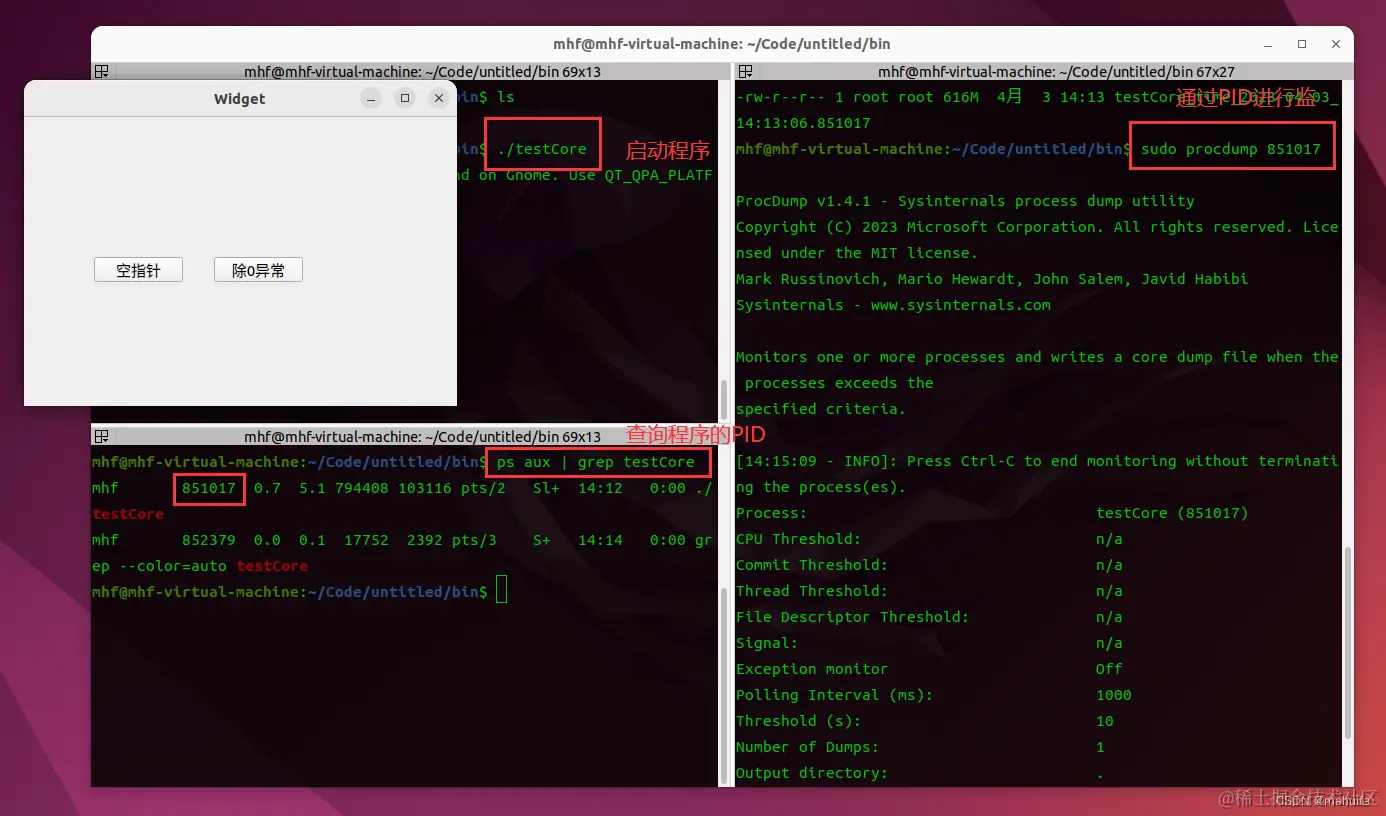
Task: Click the grid icon of top-left terminal pane
Action: [x=101, y=71]
